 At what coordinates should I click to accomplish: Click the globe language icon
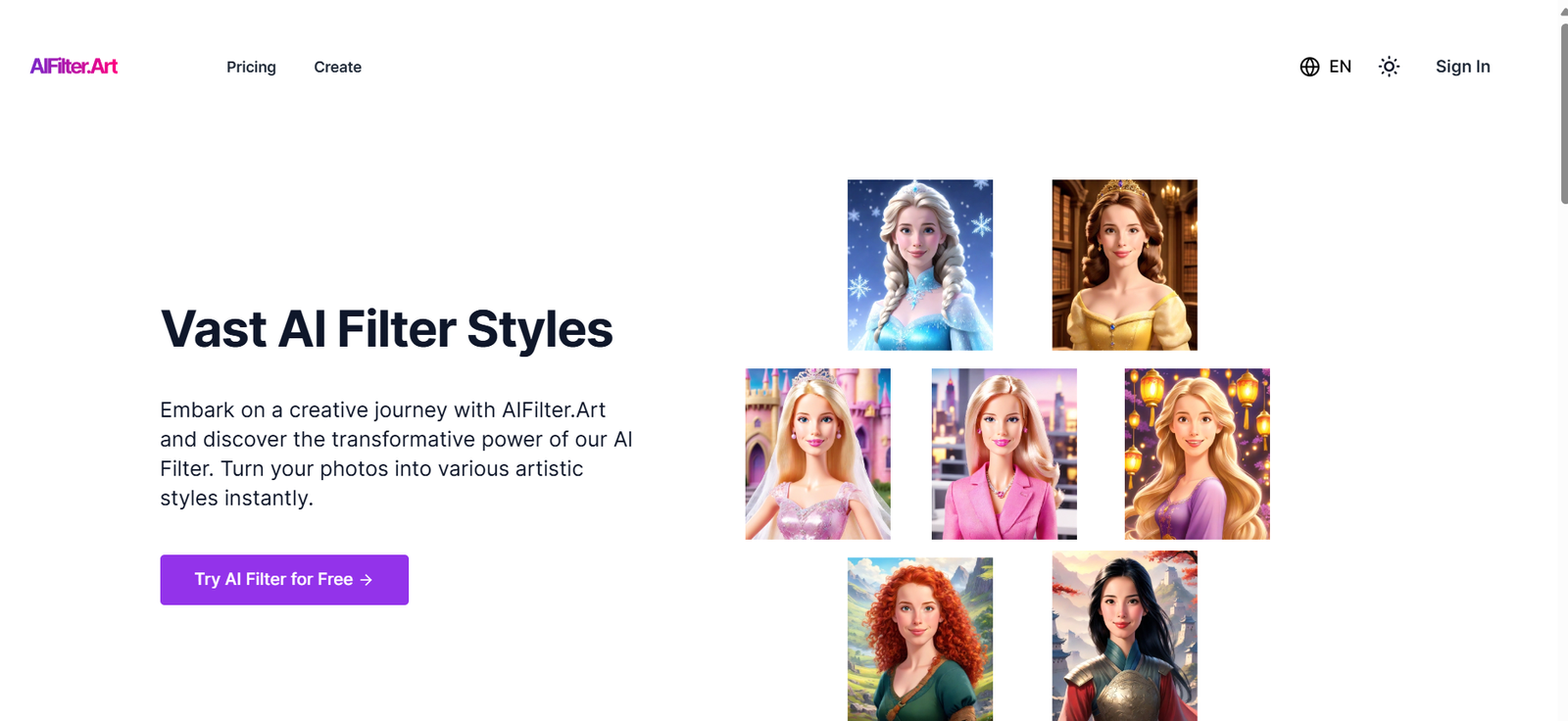click(x=1309, y=67)
